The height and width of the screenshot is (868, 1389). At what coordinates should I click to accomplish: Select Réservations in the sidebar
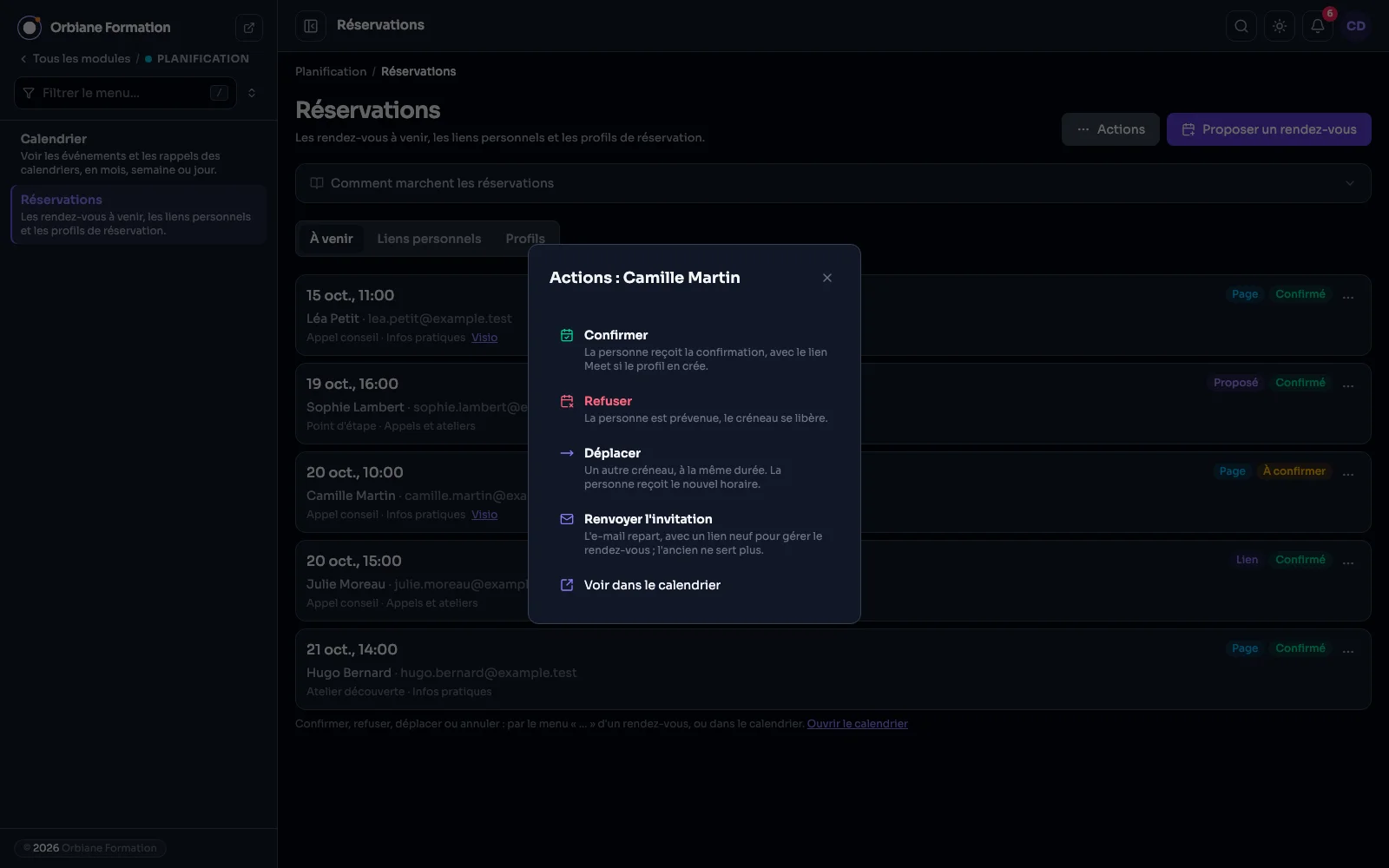138,214
